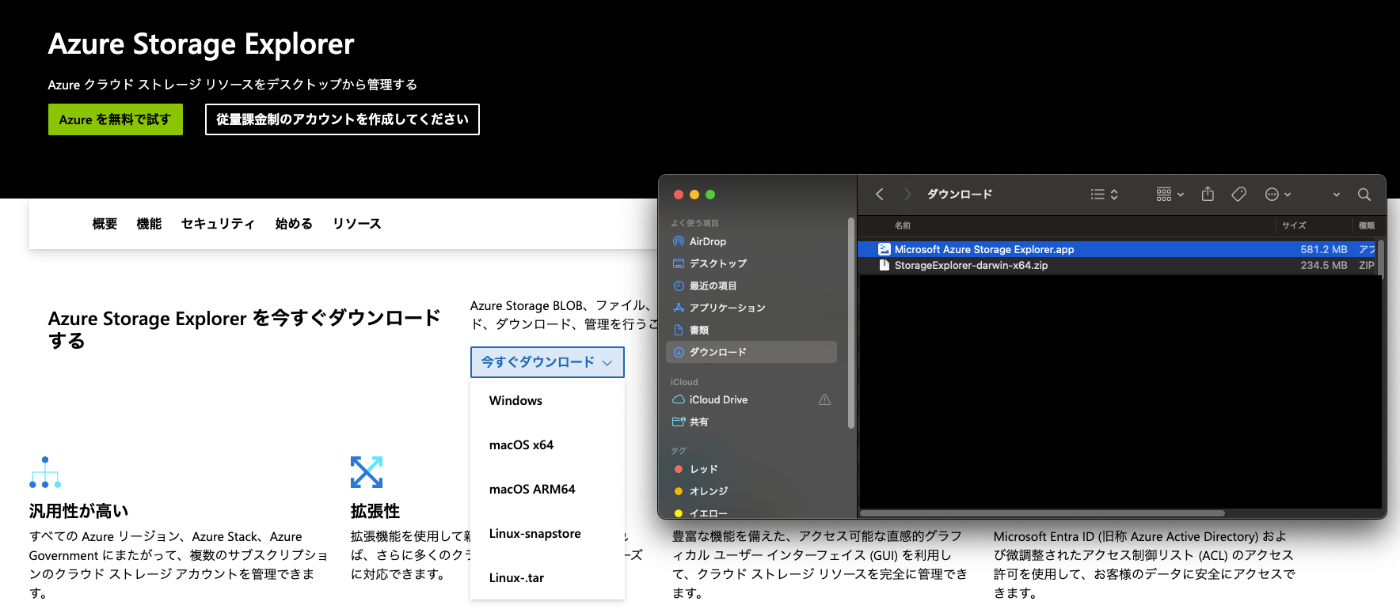Click the 581.2 MB size cell
Image resolution: width=1400 pixels, height=609 pixels.
[1323, 249]
